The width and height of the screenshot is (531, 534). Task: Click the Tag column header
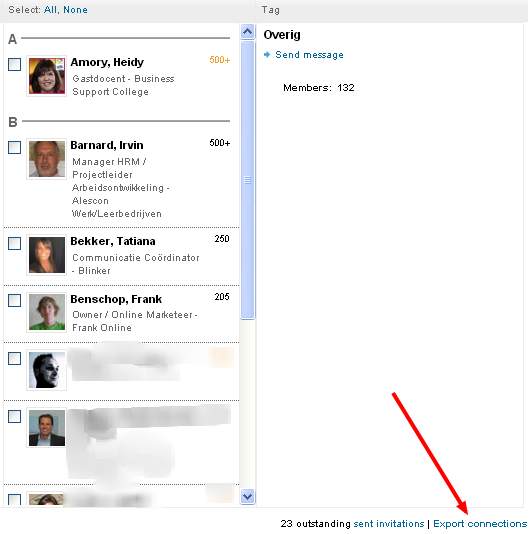tap(271, 10)
